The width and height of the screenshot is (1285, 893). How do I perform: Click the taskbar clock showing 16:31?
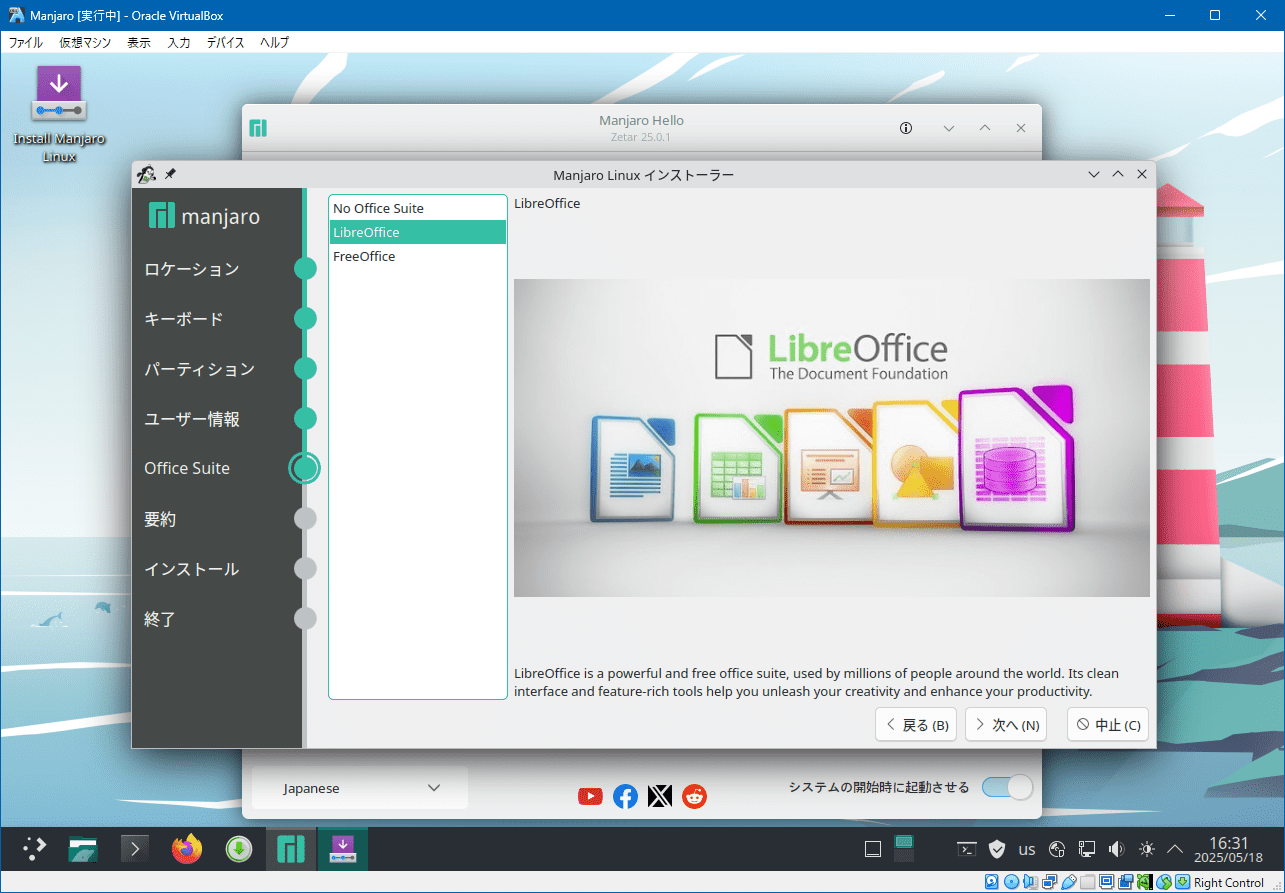[1229, 850]
